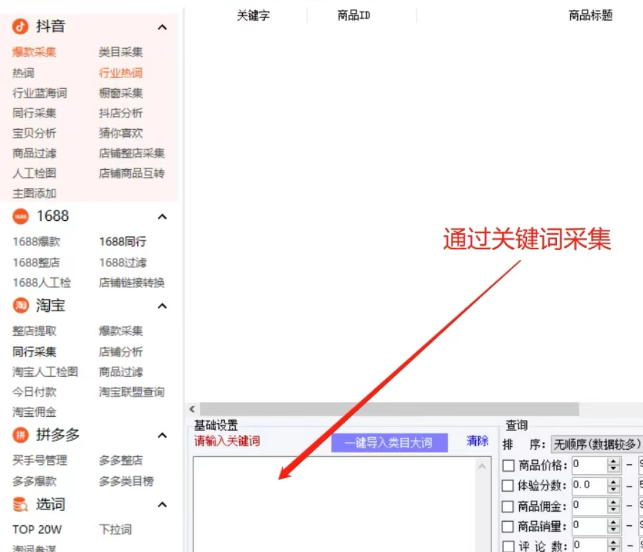The image size is (643, 552).
Task: Click the 商品价格 minimum value field
Action: [x=590, y=465]
